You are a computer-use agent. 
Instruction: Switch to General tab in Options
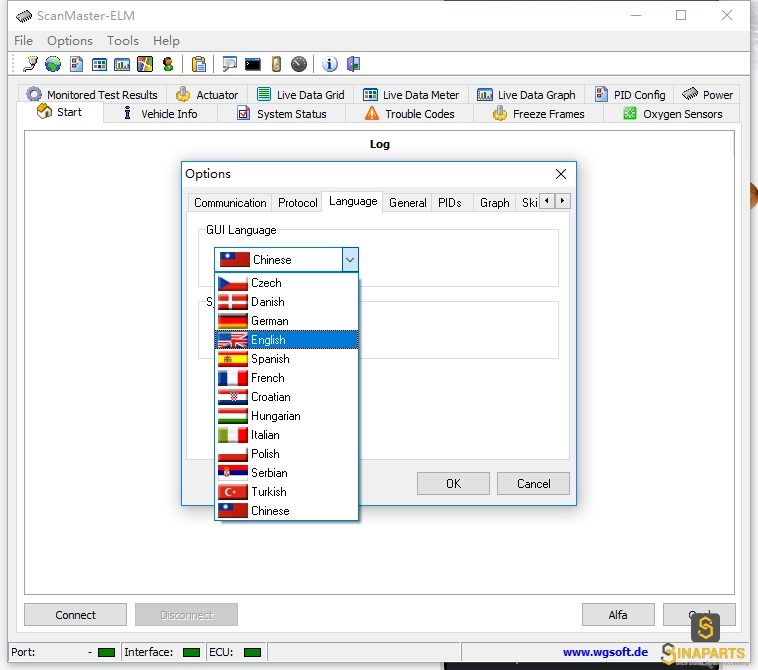tap(408, 203)
